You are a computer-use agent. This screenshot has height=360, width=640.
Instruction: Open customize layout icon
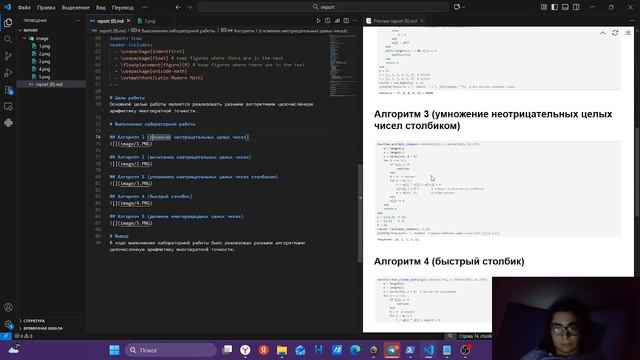point(544,7)
